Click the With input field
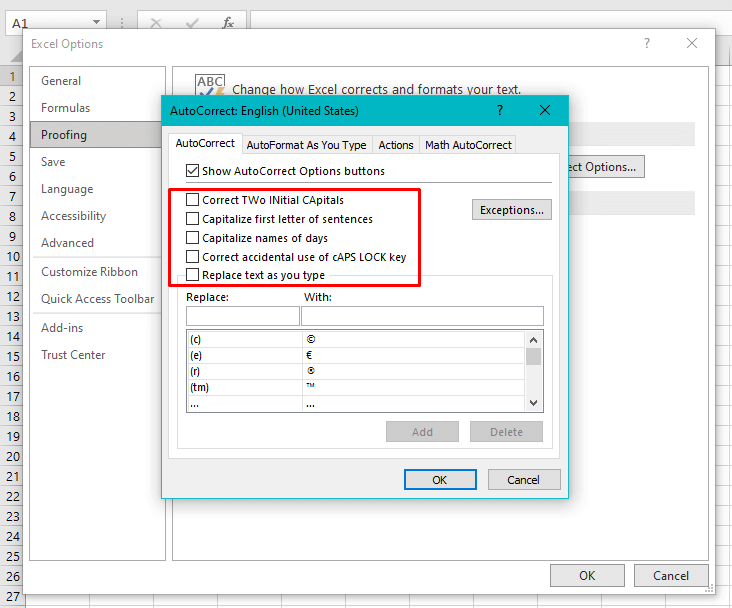 (x=422, y=316)
